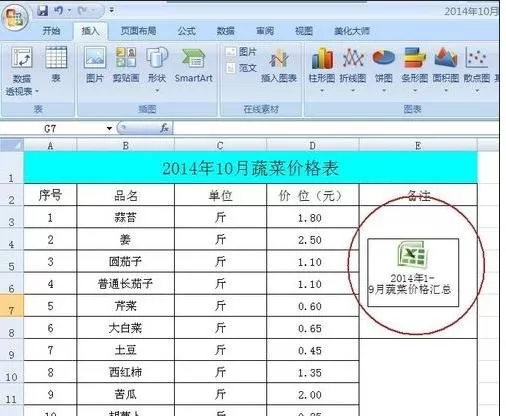Select column C header
Screen dimensions: 506x416
220,145
